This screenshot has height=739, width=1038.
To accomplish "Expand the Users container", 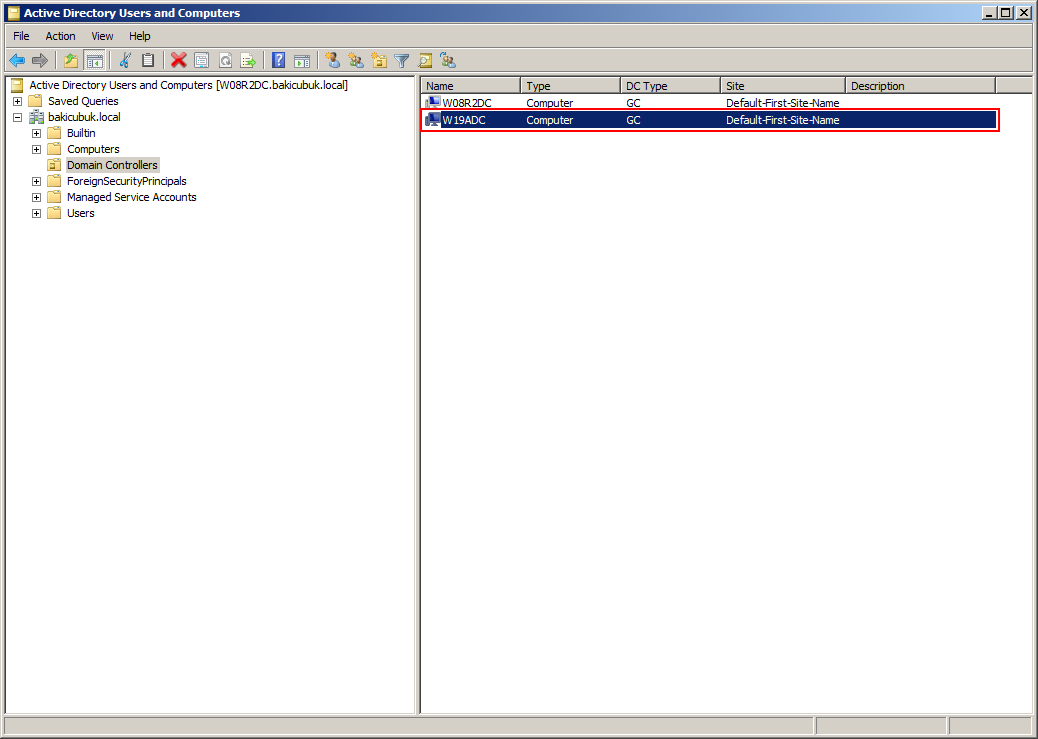I will click(x=36, y=213).
